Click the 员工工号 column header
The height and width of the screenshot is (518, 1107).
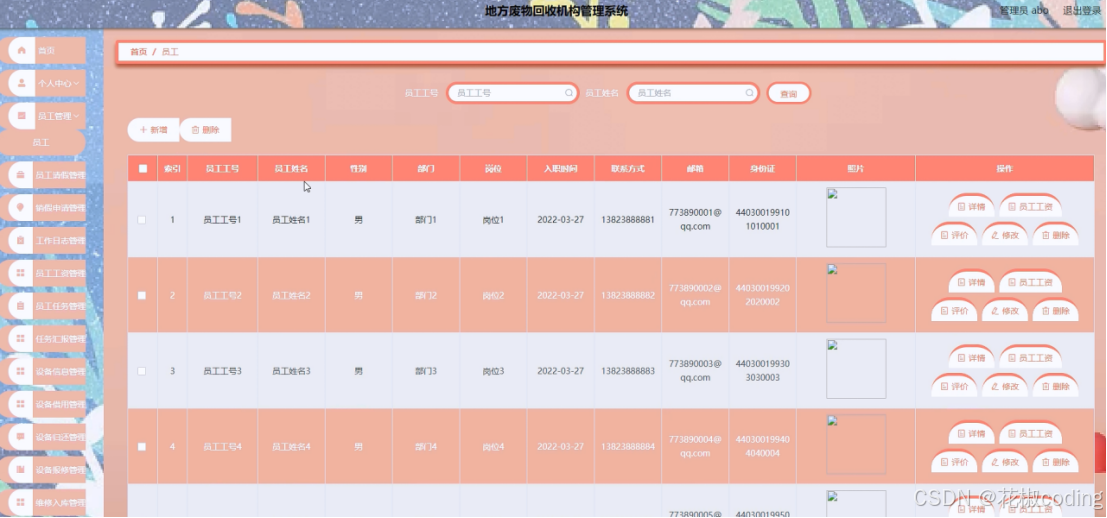tap(222, 169)
